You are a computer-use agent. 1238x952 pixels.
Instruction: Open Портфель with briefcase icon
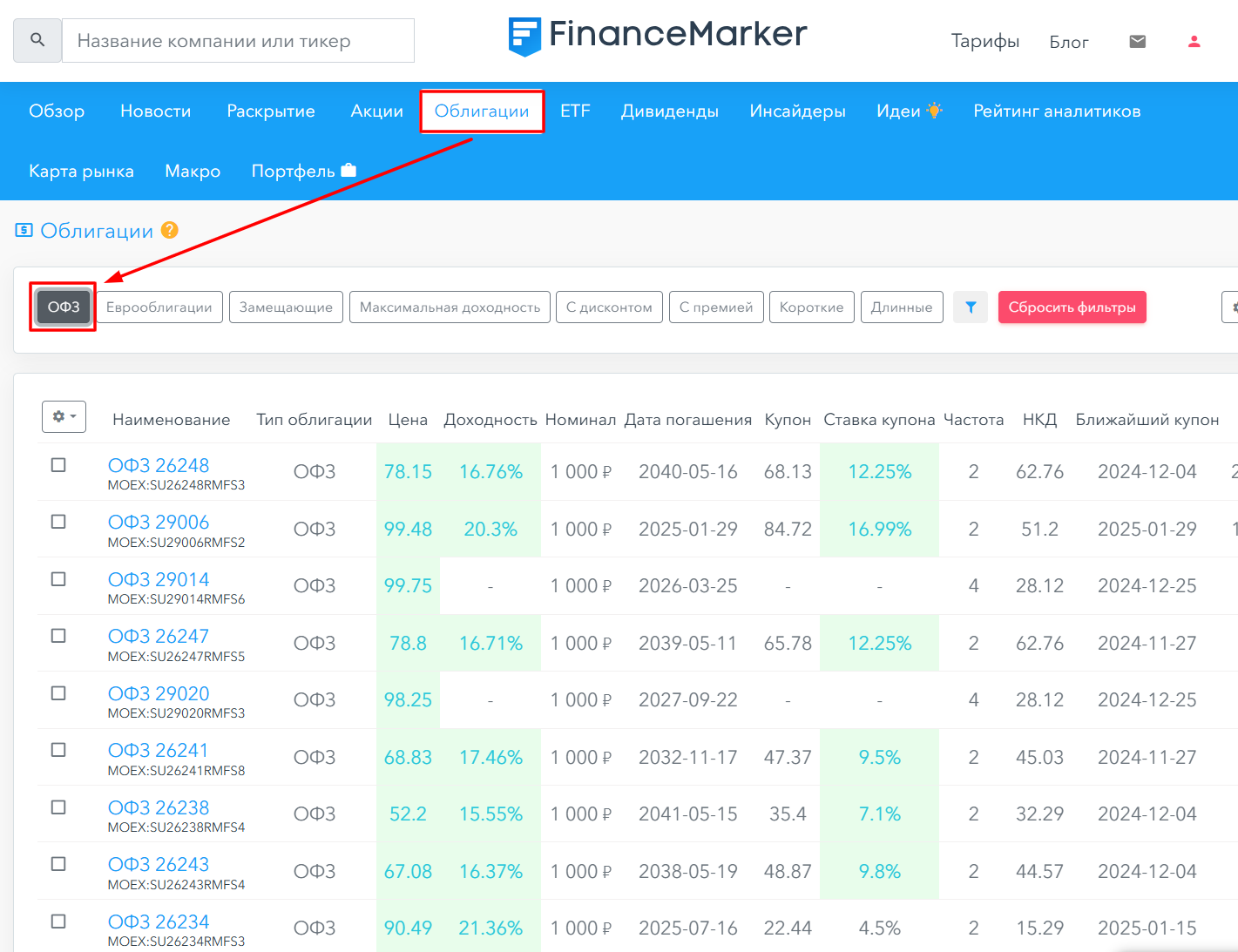click(x=303, y=171)
